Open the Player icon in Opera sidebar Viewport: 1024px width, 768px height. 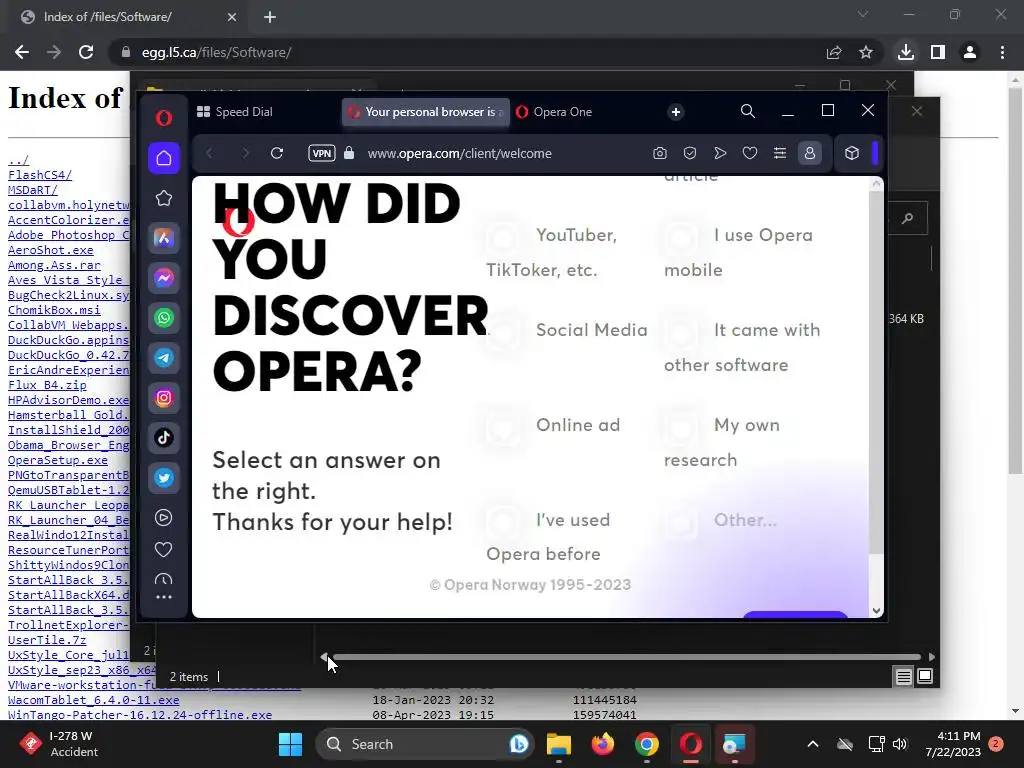(x=164, y=518)
